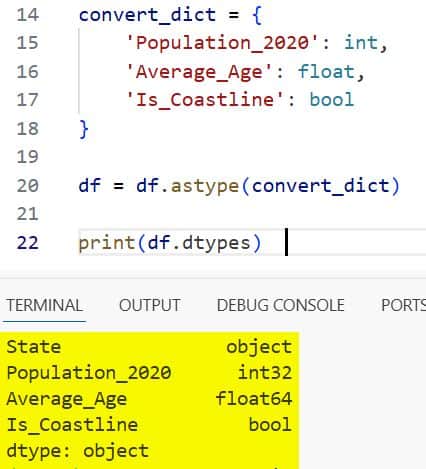Click 'Average_Age' in terminal output
The image size is (426, 469).
click(x=67, y=399)
